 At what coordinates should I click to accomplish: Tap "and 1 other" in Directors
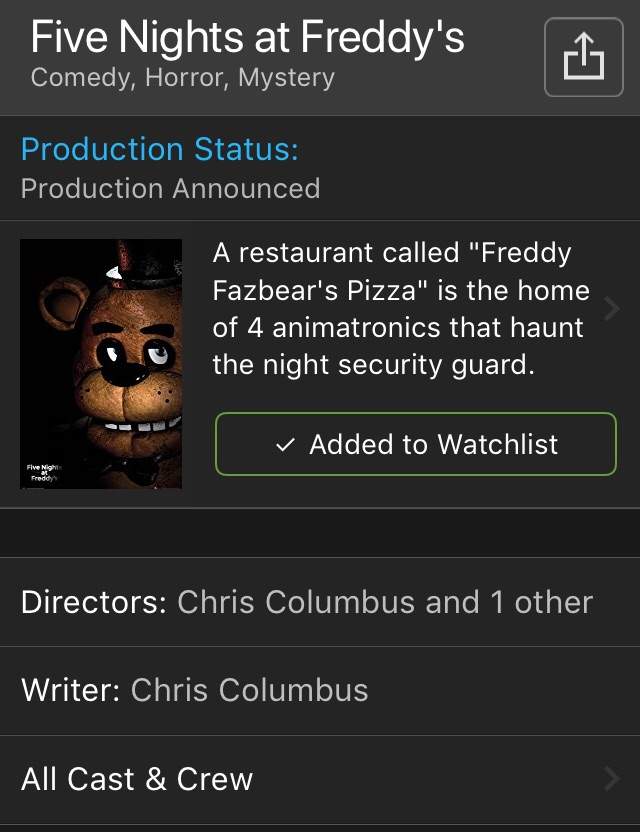click(512, 602)
